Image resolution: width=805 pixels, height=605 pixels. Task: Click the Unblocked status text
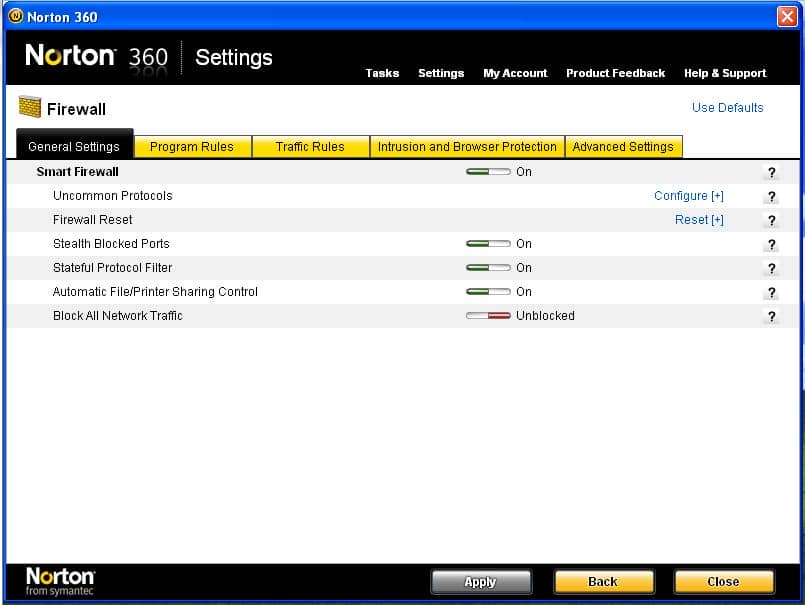pyautogui.click(x=545, y=315)
